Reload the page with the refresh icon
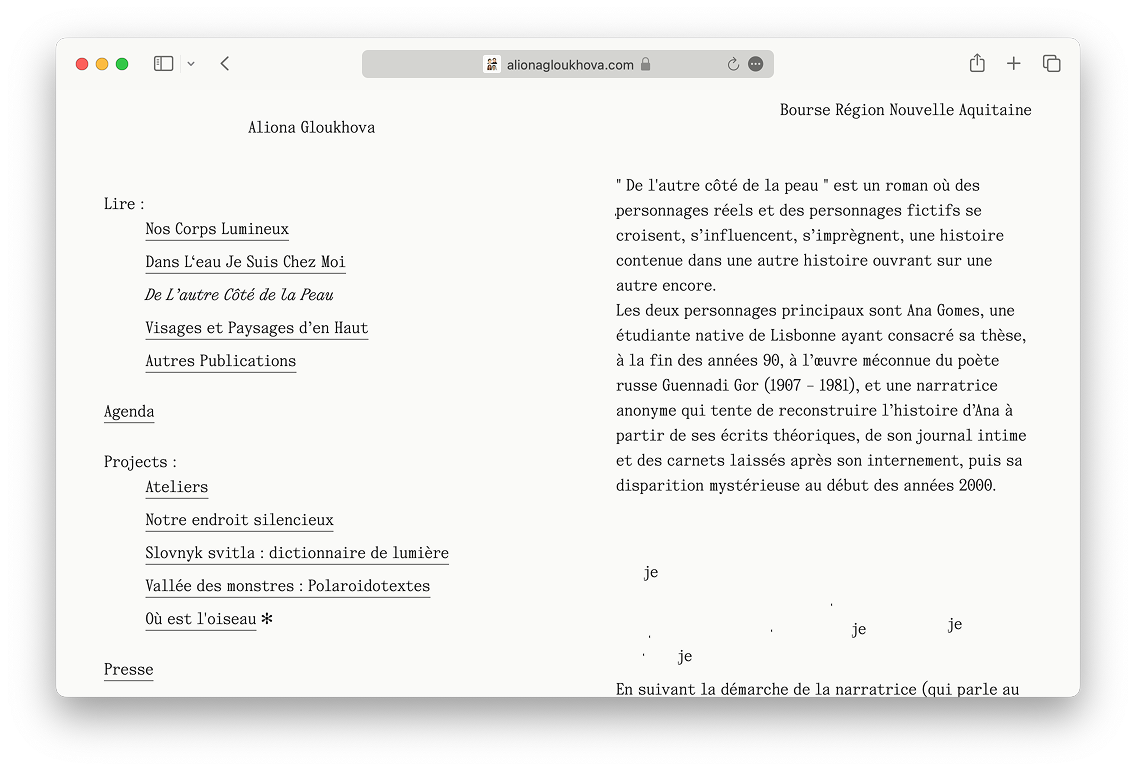1136x771 pixels. (x=733, y=64)
